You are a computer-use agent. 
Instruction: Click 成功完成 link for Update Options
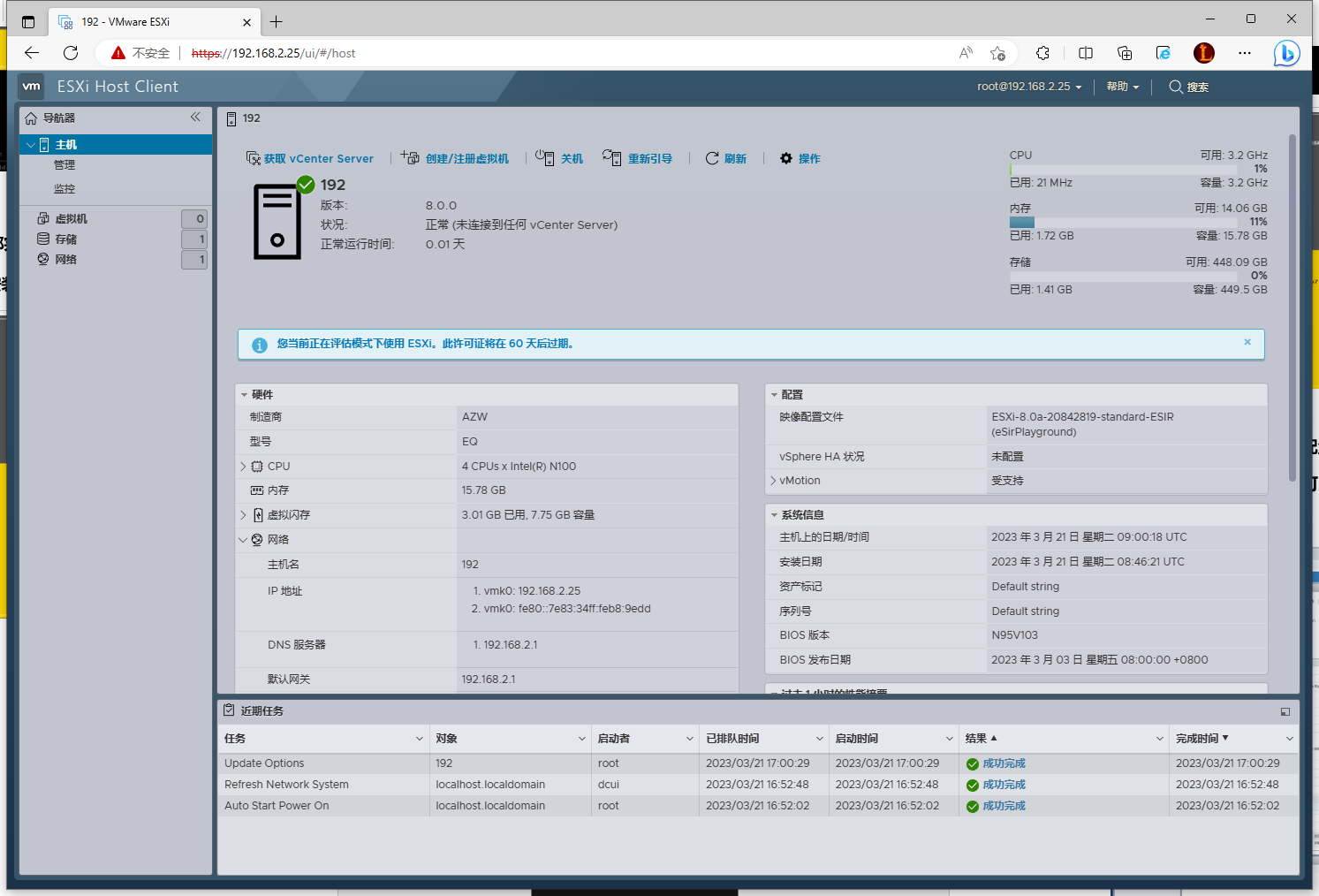click(x=1004, y=763)
